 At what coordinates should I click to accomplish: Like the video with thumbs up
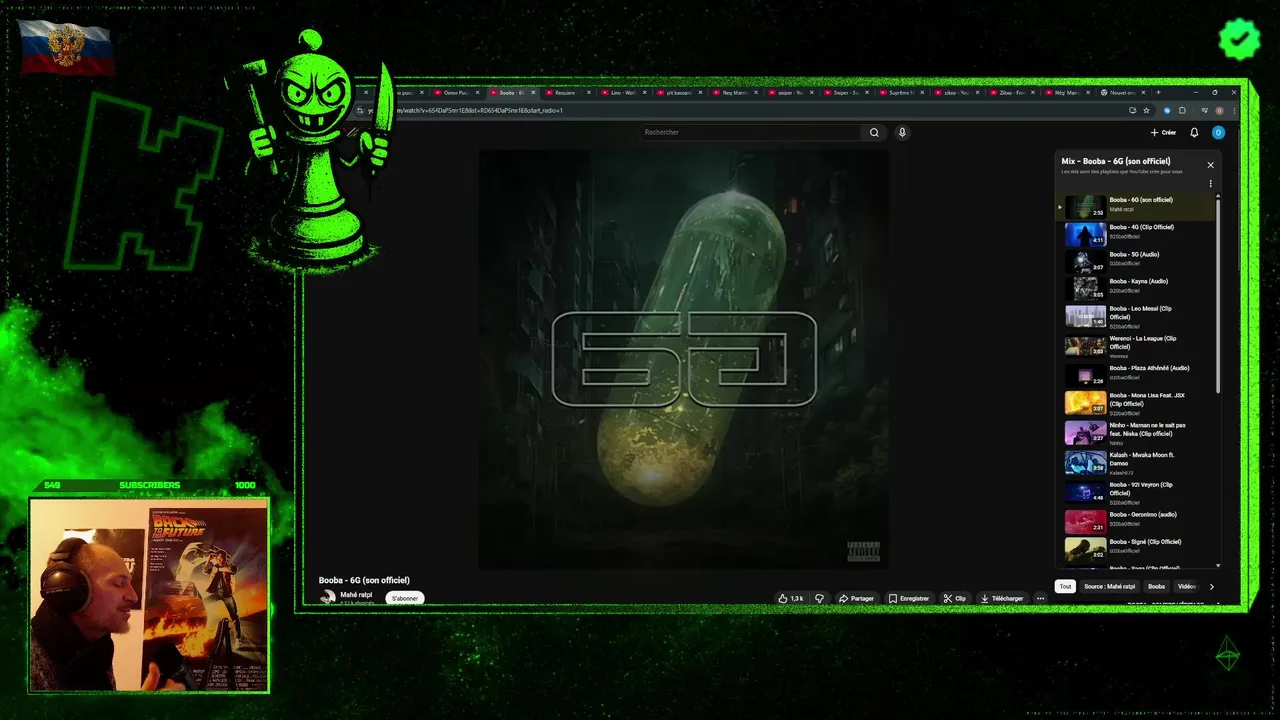point(791,598)
